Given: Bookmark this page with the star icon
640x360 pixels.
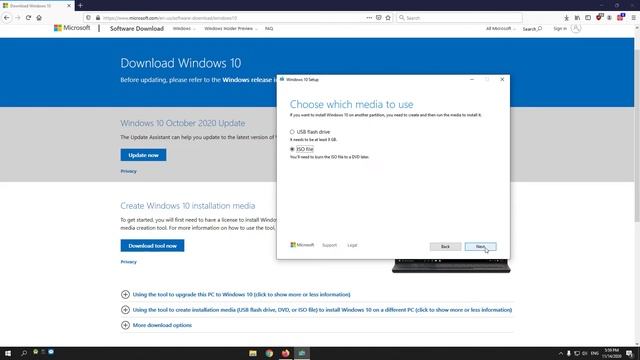Looking at the screenshot, I should tap(388, 18).
